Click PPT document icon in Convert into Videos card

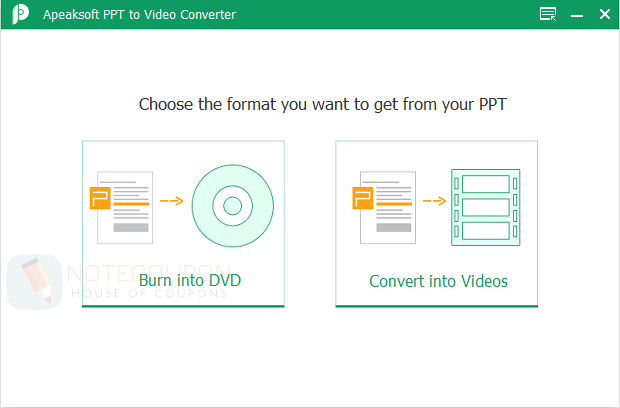[384, 207]
